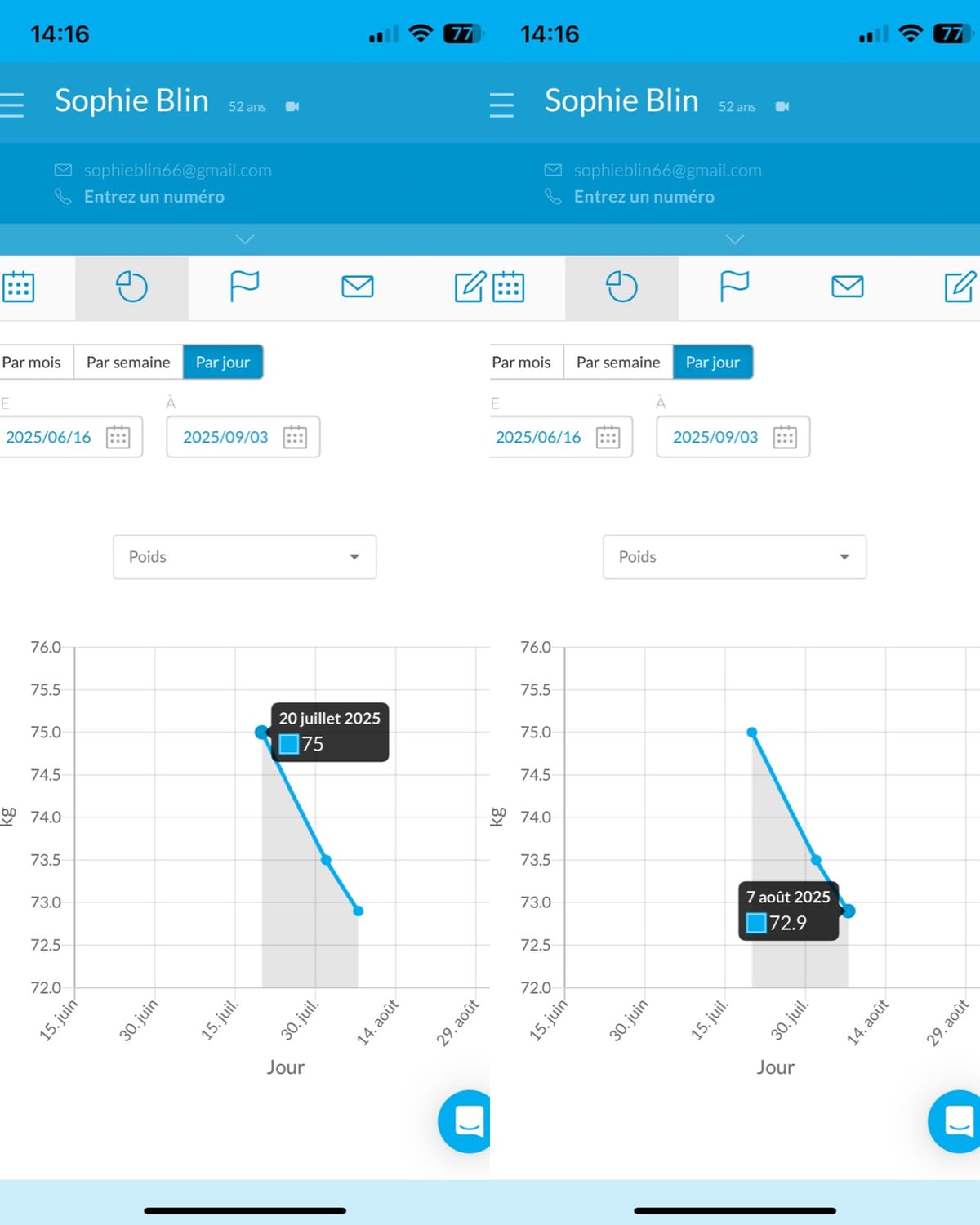Open envelope messages tab on left screen
This screenshot has width=980, height=1225.
pos(358,287)
